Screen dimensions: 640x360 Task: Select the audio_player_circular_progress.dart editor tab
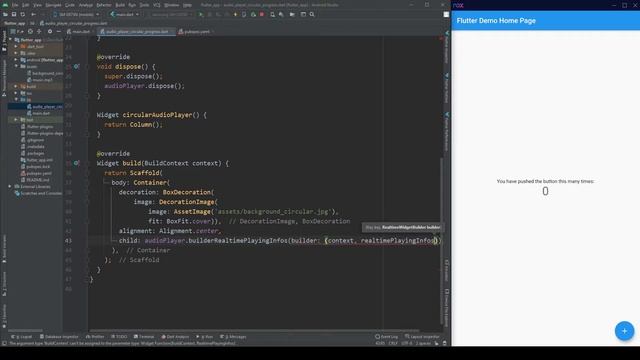point(136,31)
